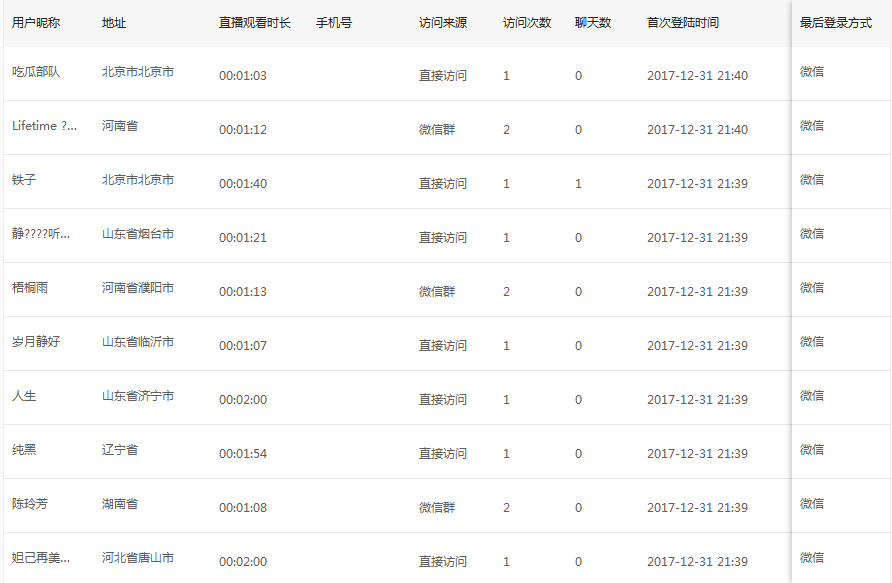Viewport: 892px width, 583px height.
Task: Click watch duration 00:01:40
Action: coord(243,184)
